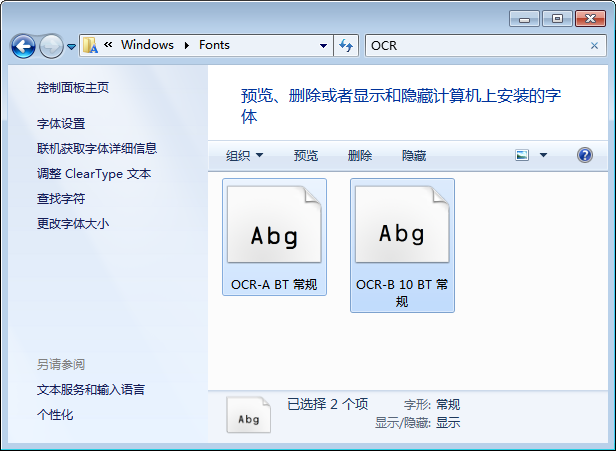Screen dimensions: 616x451
Task: Open 字体设置 in the sidebar
Action: click(x=61, y=124)
